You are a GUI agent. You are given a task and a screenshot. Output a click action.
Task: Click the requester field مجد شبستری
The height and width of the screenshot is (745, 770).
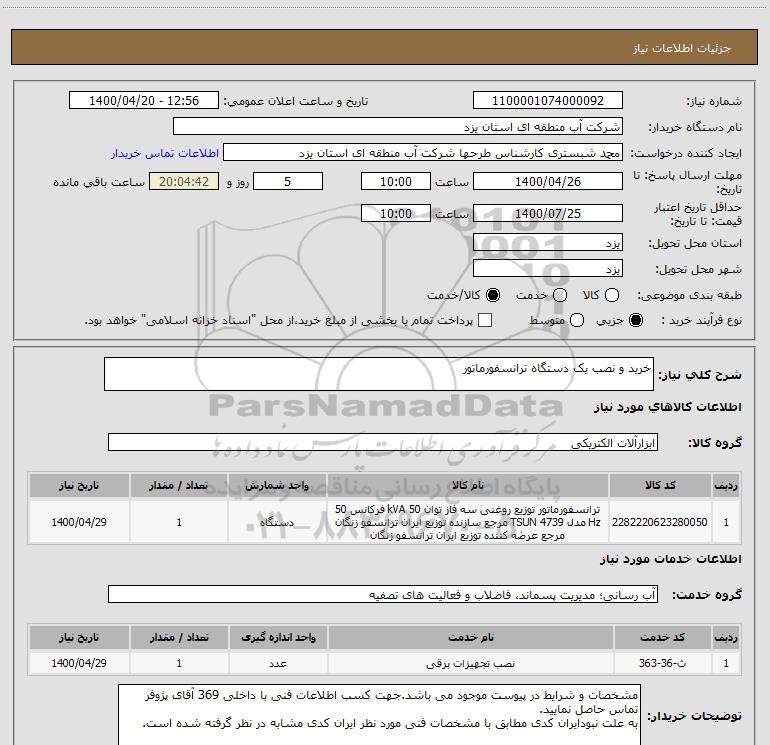pyautogui.click(x=423, y=153)
